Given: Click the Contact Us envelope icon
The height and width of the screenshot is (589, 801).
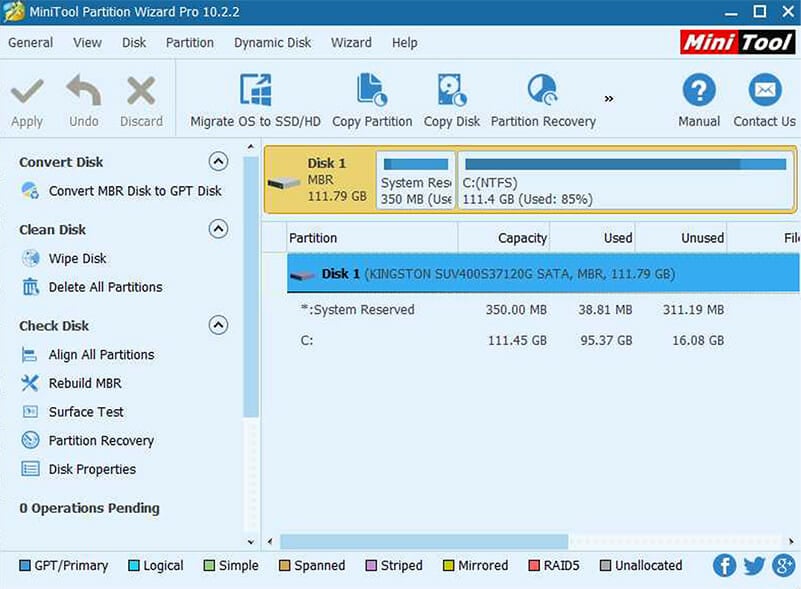Looking at the screenshot, I should coord(765,90).
